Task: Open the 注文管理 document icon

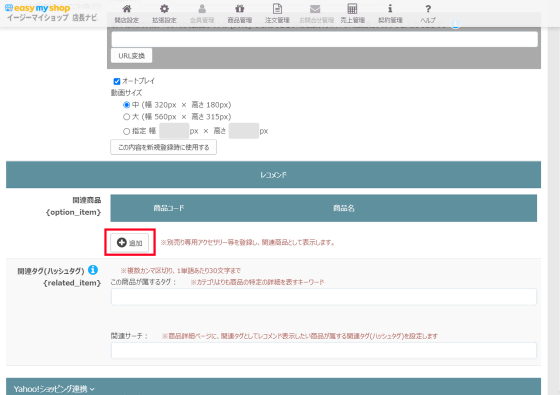Action: (277, 9)
